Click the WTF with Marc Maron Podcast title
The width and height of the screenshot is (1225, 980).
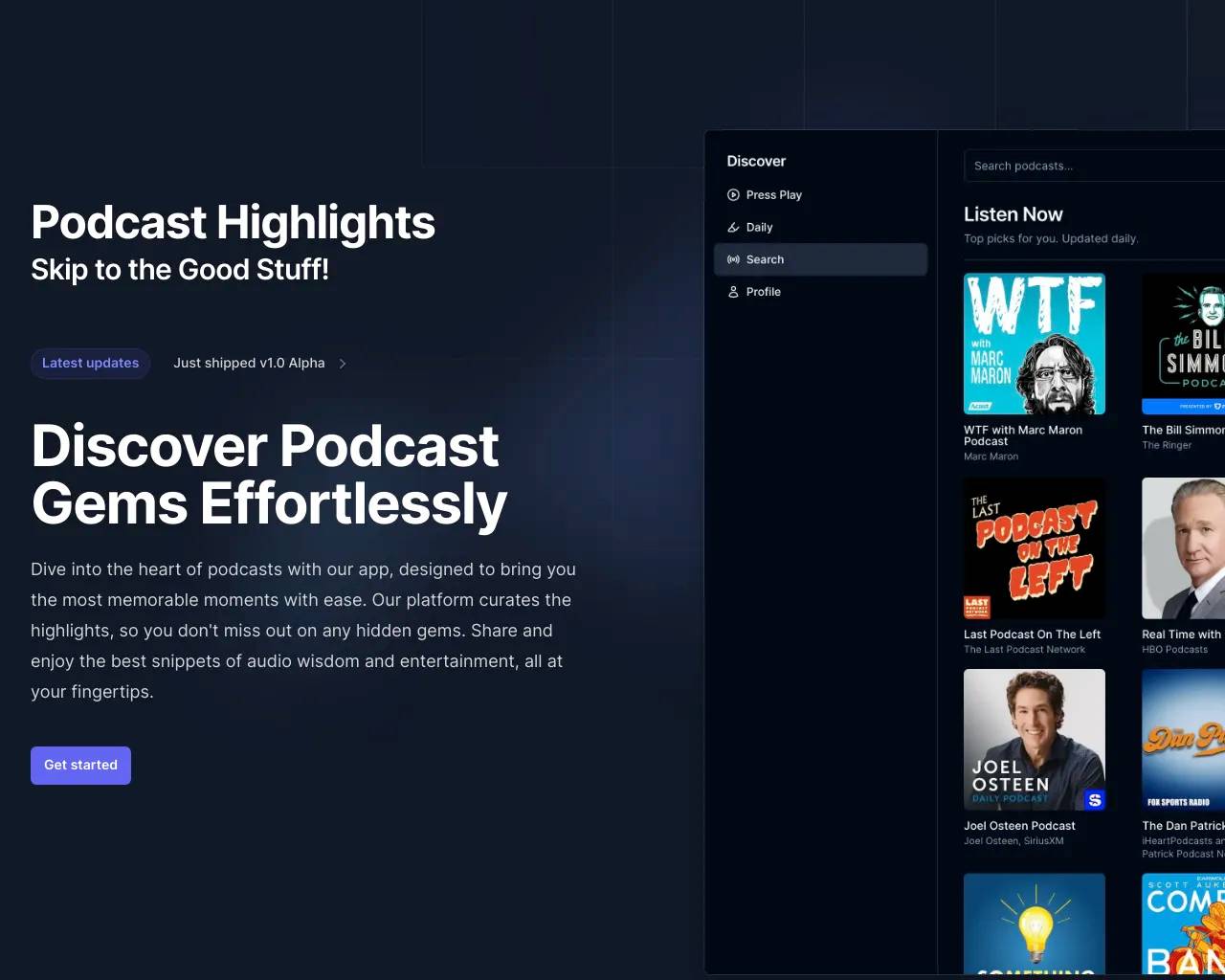tap(1023, 436)
